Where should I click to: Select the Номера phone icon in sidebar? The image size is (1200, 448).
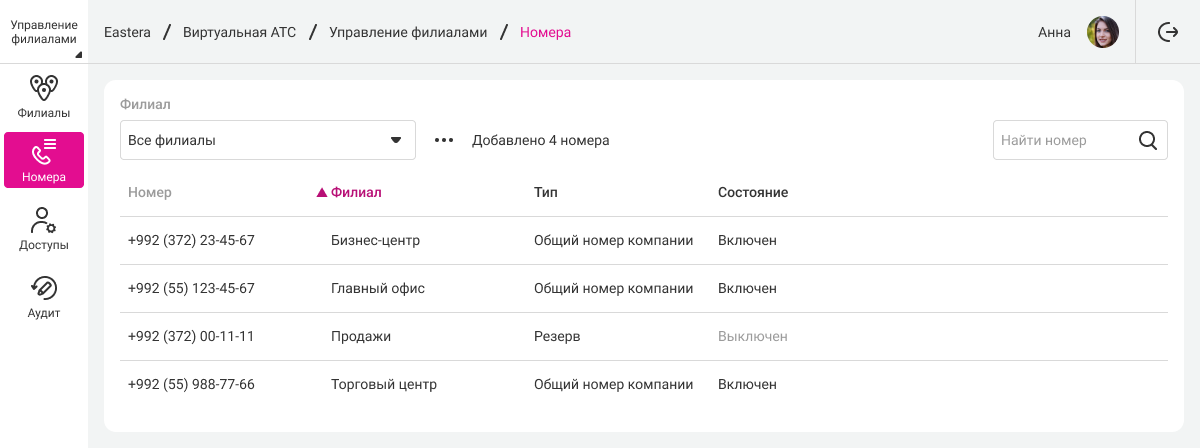point(44,152)
